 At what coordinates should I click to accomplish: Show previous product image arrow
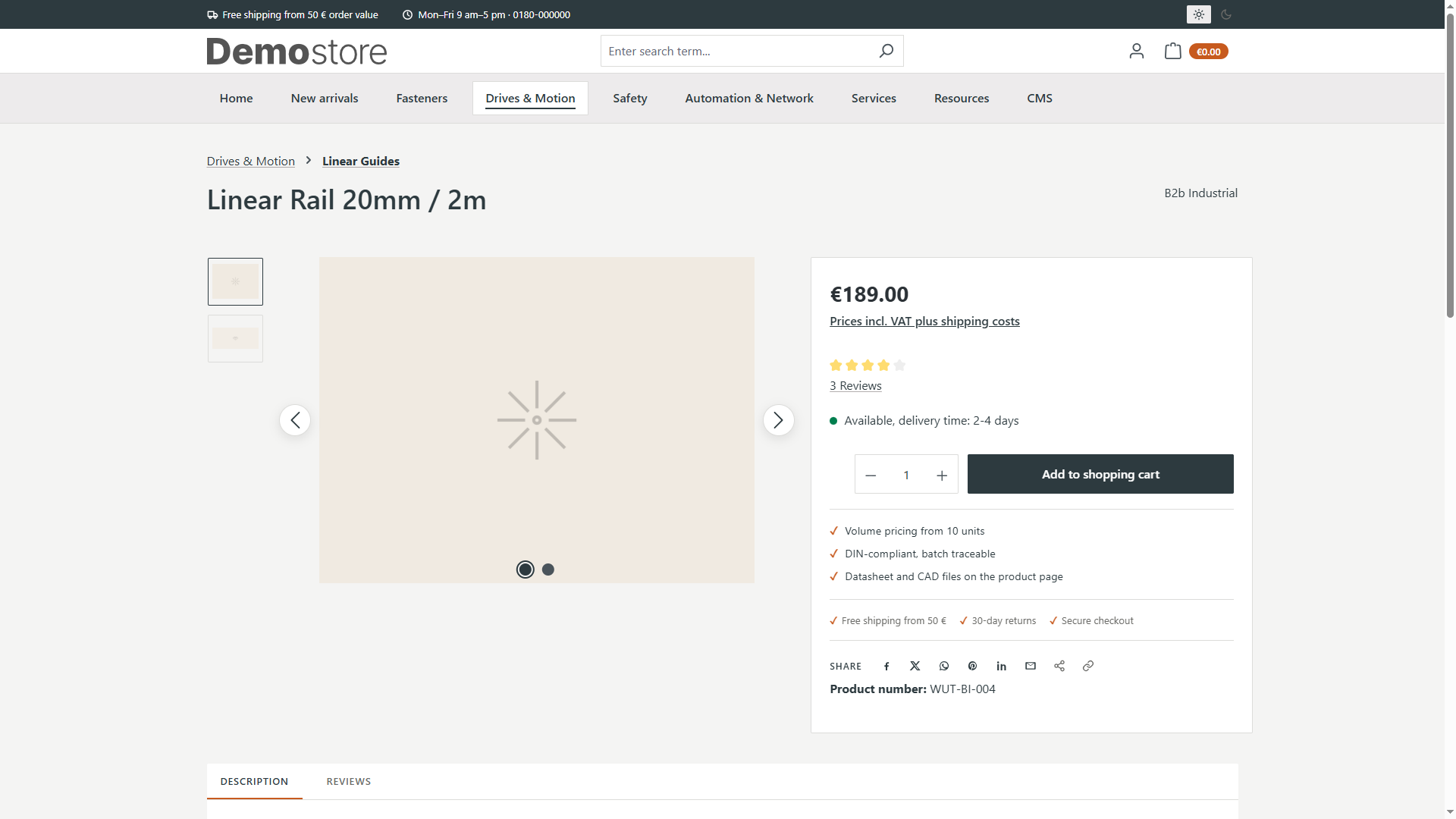pyautogui.click(x=295, y=420)
